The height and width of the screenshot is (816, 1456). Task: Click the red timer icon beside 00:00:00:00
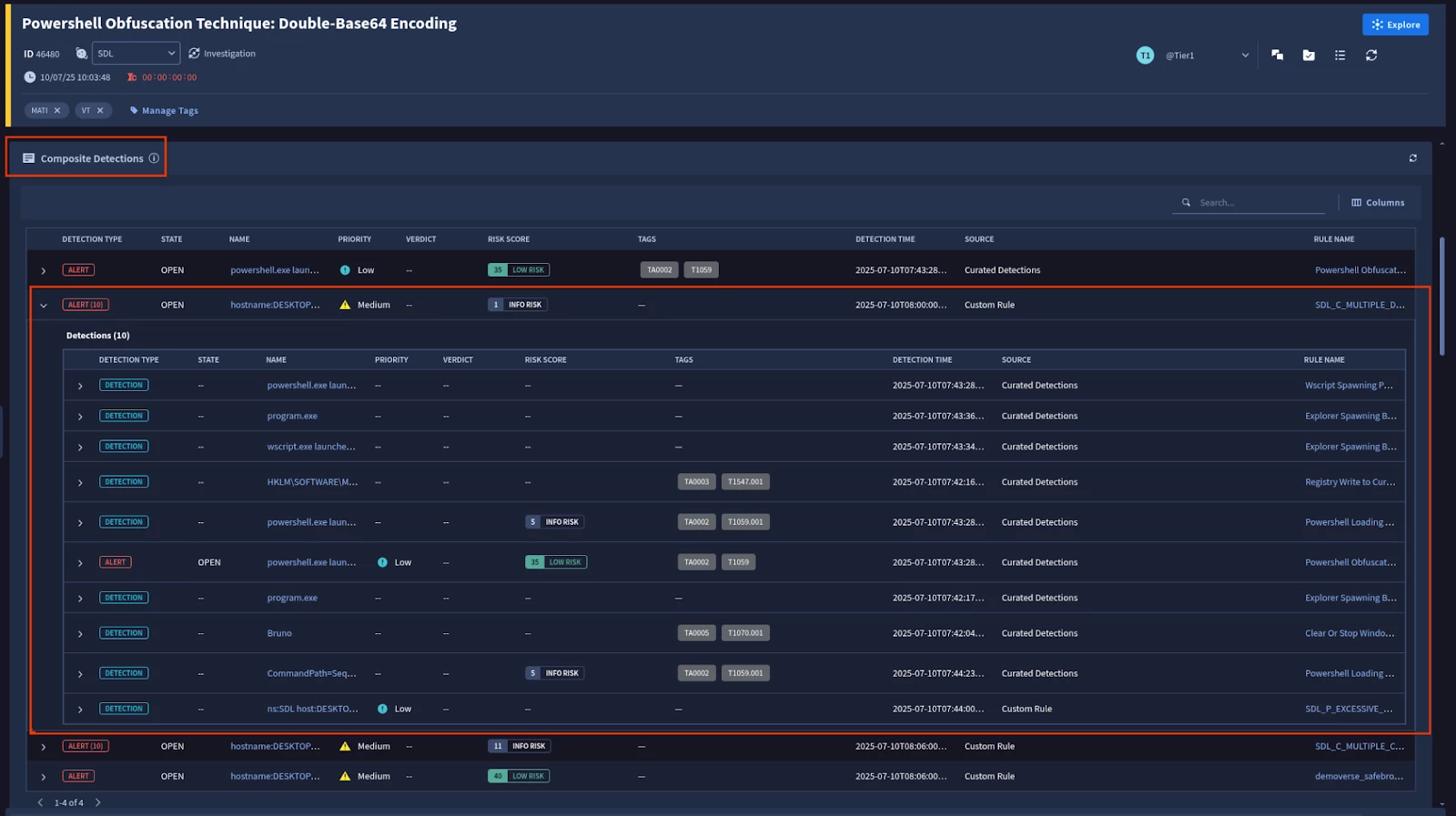pos(132,77)
